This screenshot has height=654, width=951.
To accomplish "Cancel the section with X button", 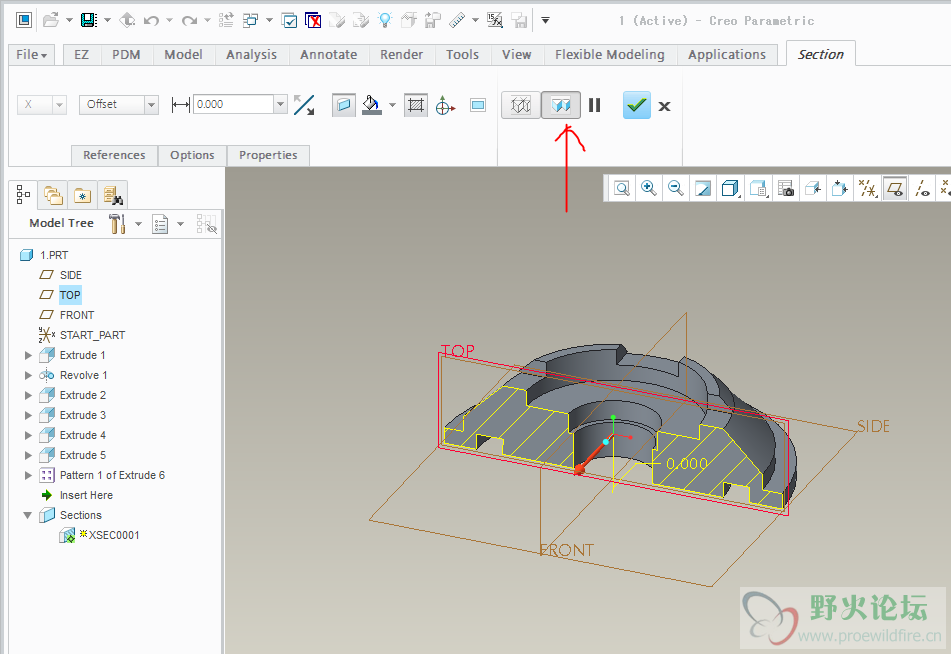I will coord(664,106).
